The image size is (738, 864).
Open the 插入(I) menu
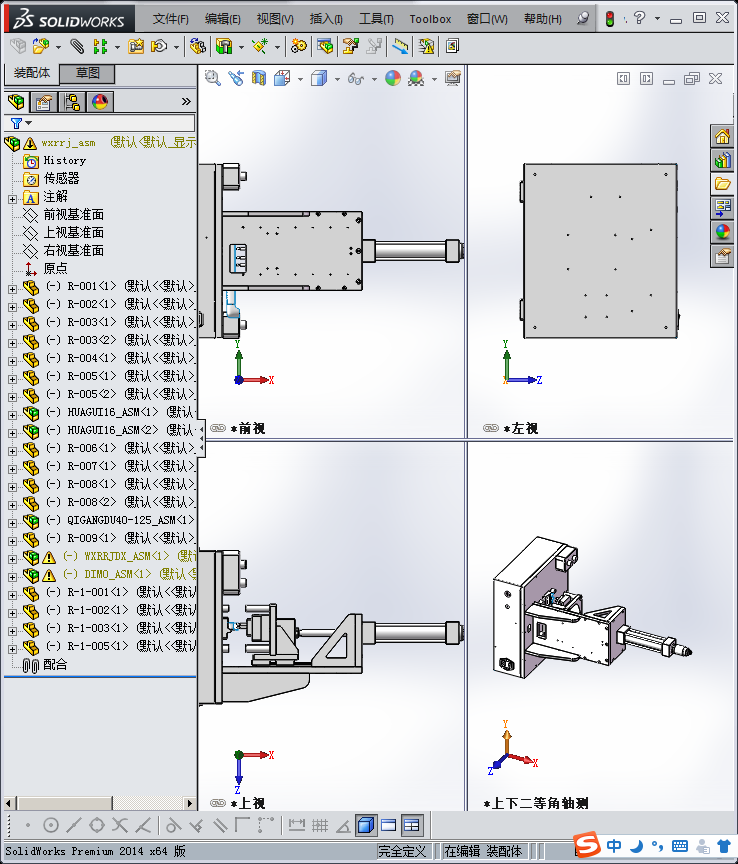click(x=326, y=19)
